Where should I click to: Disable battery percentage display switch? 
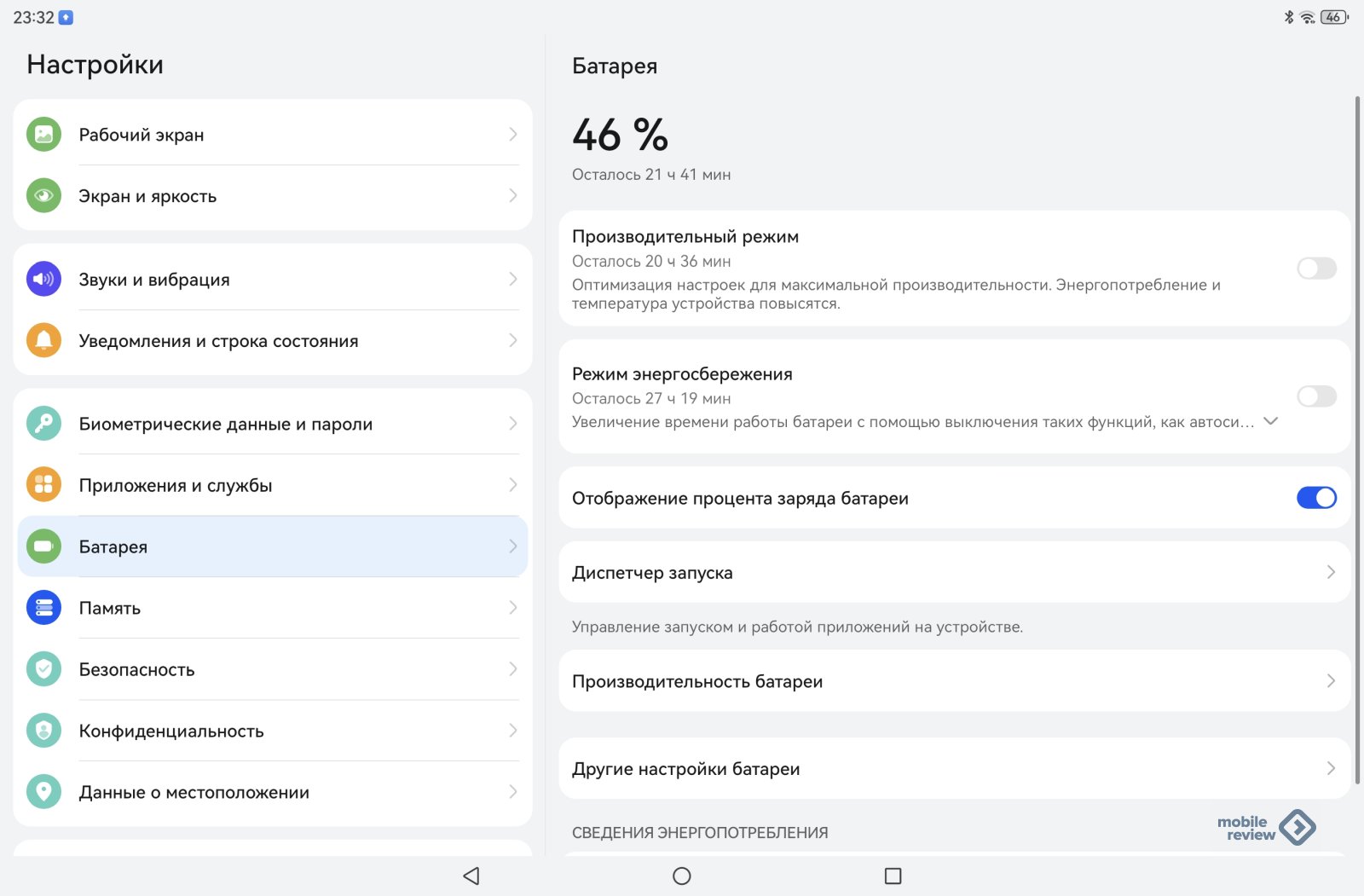click(x=1316, y=498)
